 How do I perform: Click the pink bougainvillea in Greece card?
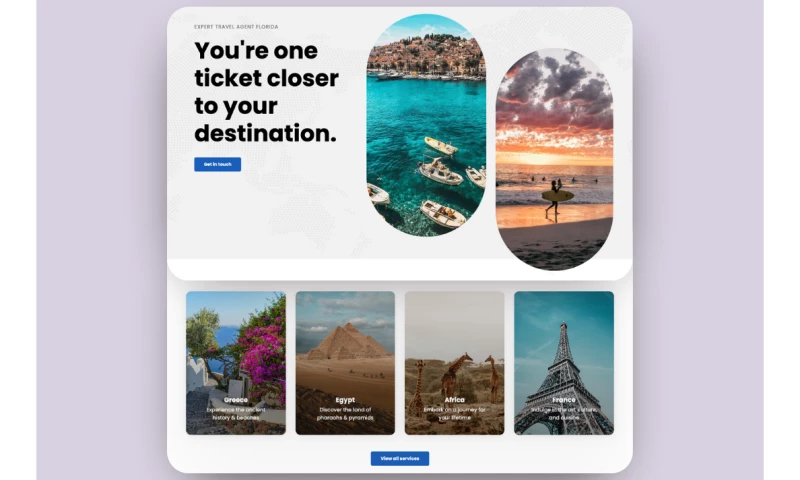(x=263, y=352)
